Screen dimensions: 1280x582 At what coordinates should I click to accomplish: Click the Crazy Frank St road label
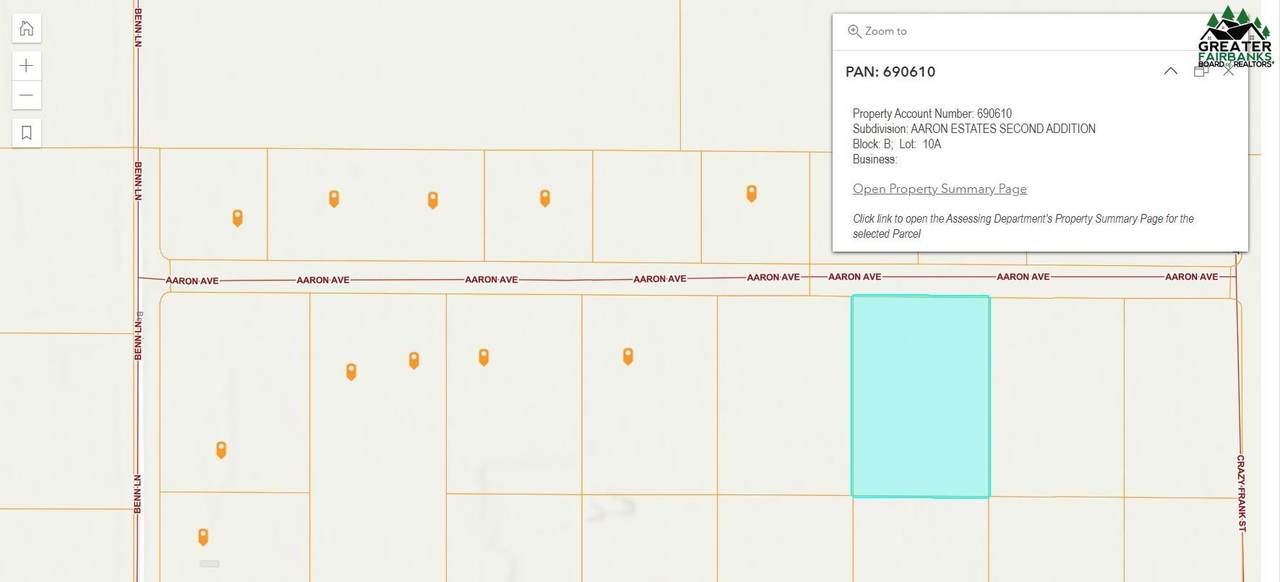(1241, 493)
